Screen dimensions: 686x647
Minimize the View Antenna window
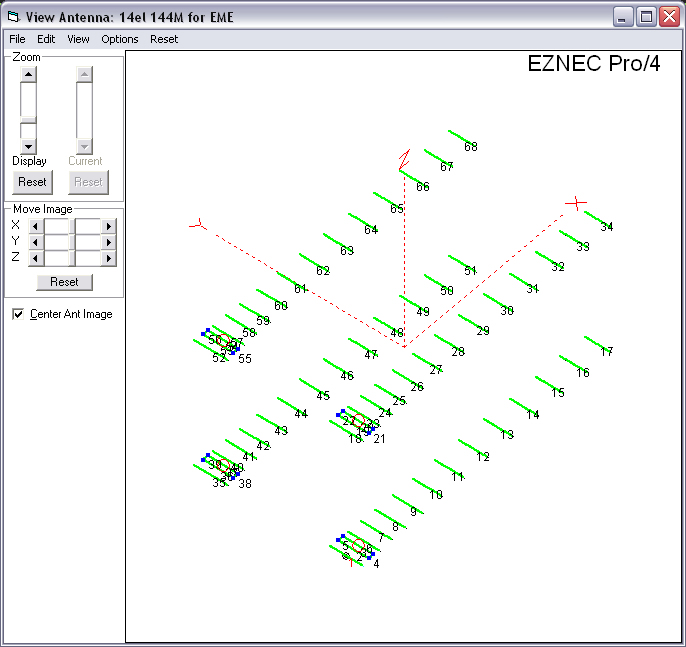point(623,17)
